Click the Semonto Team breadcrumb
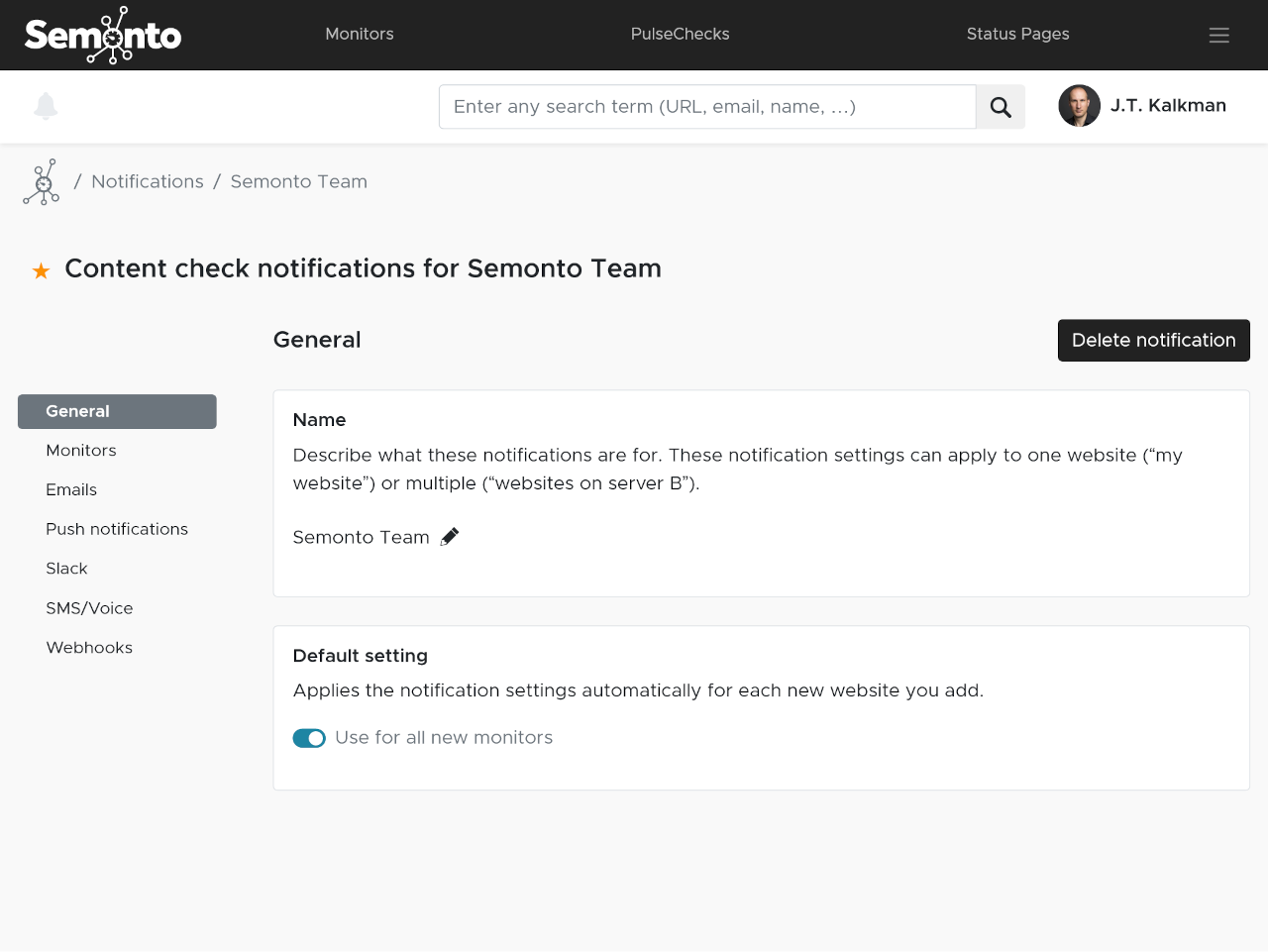The image size is (1268, 952). 299,182
